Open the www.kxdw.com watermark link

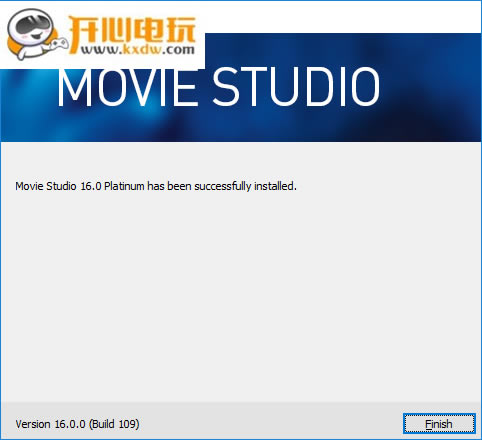point(137,50)
